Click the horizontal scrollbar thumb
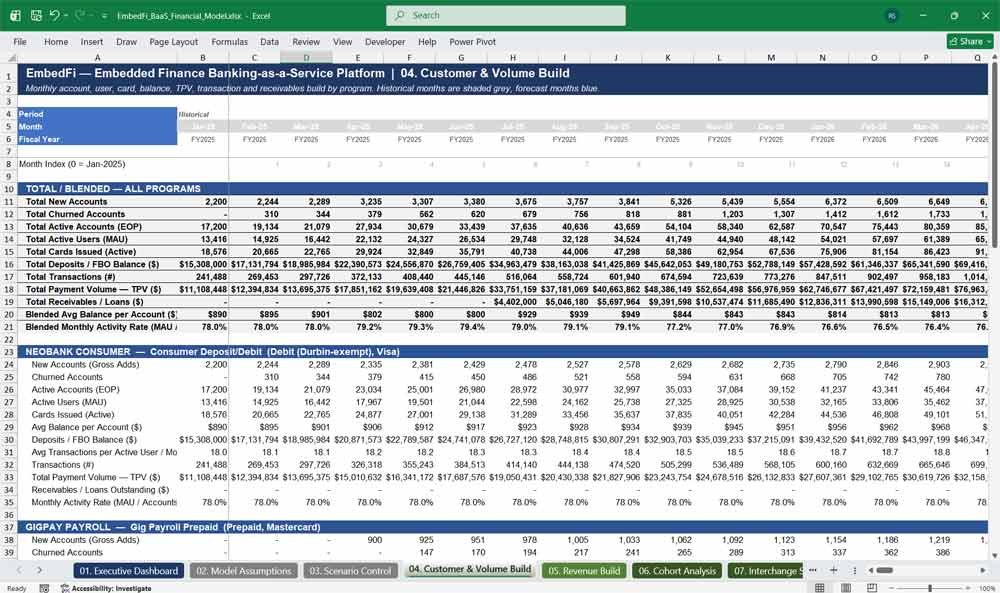This screenshot has height=593, width=1000. click(x=884, y=570)
